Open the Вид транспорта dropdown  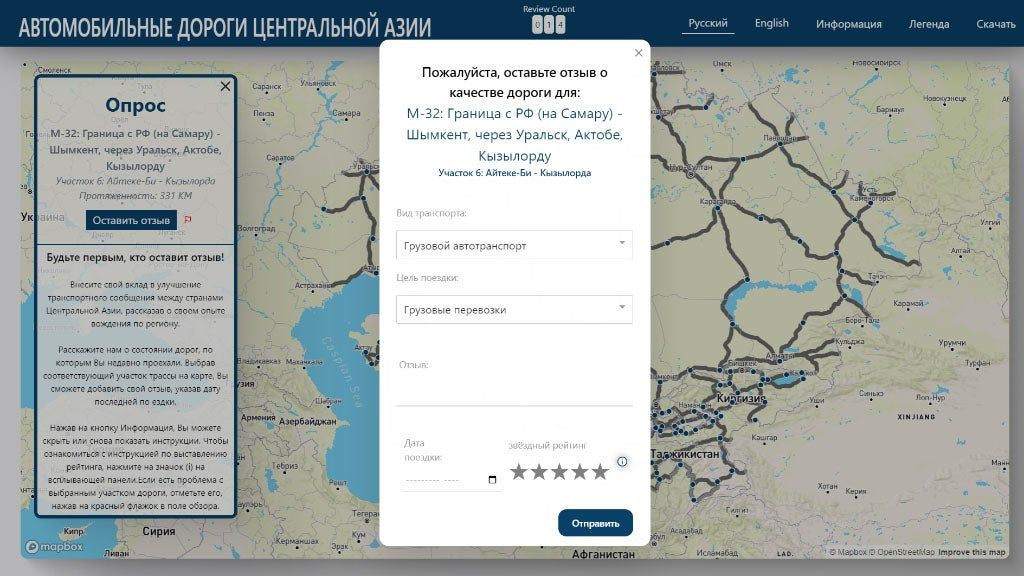coord(513,244)
